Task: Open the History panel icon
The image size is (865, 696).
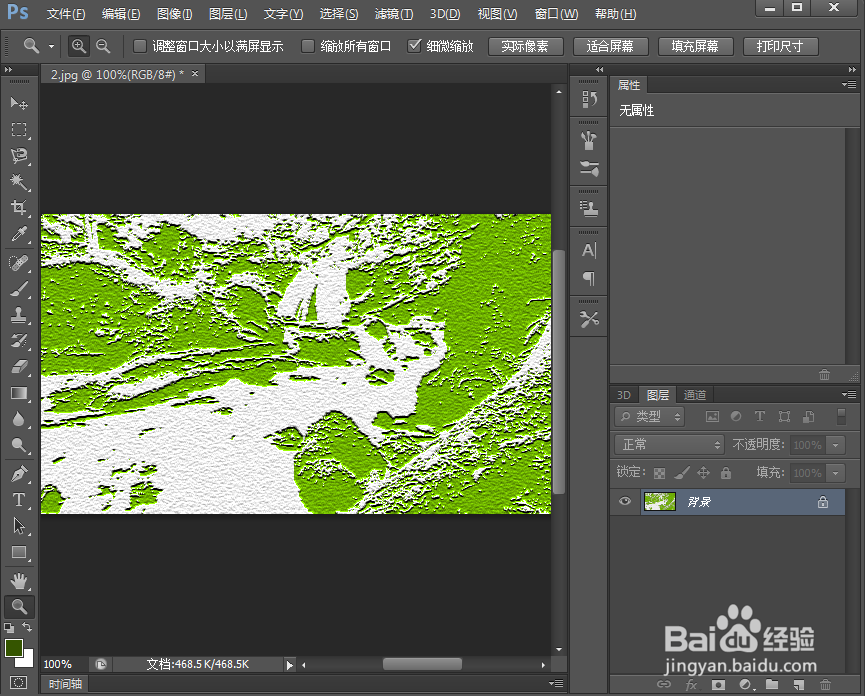Action: click(589, 99)
